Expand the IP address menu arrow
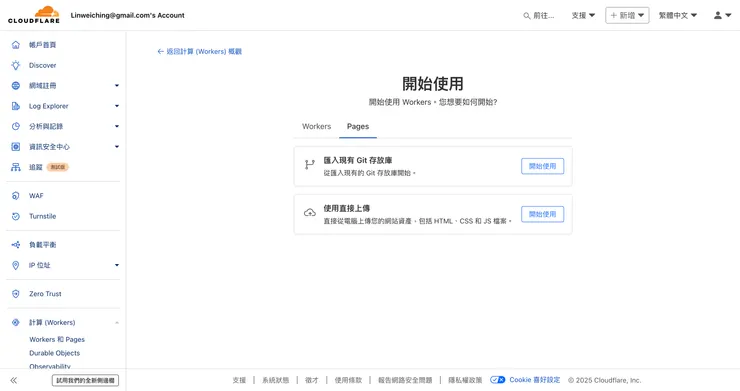740x391 pixels. click(117, 265)
